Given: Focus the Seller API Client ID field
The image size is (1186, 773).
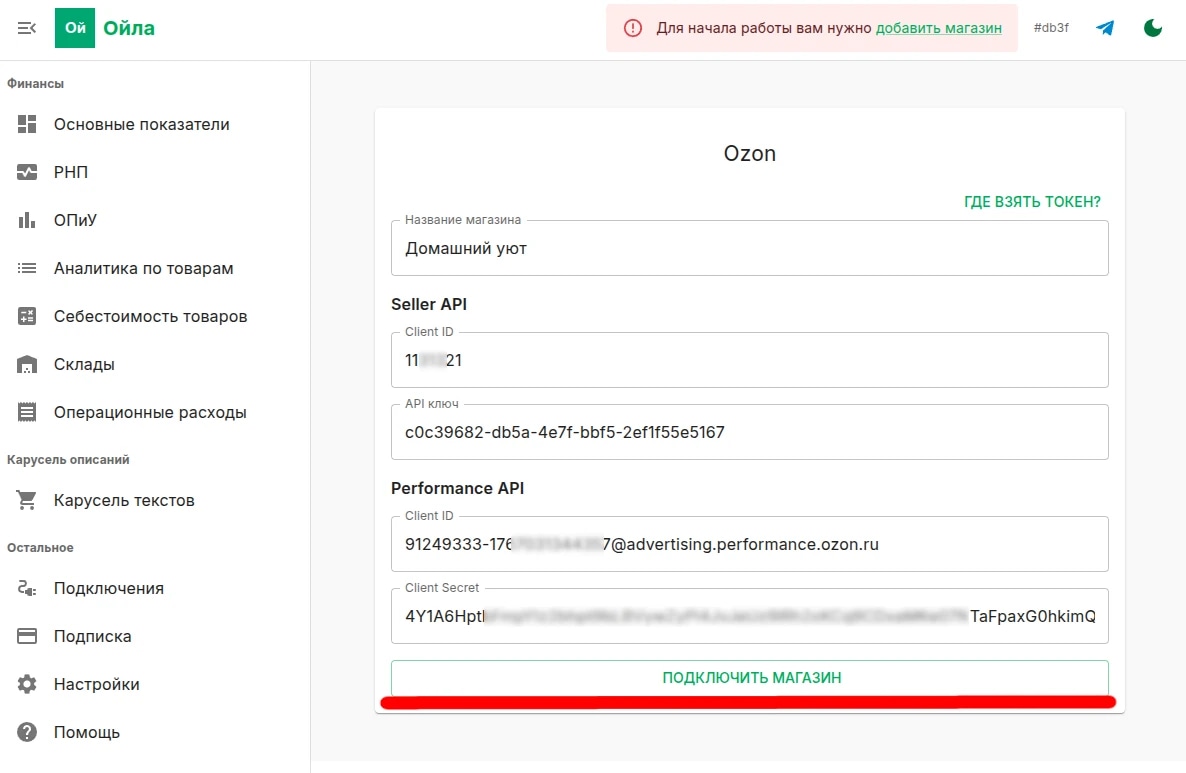Looking at the screenshot, I should tap(750, 360).
